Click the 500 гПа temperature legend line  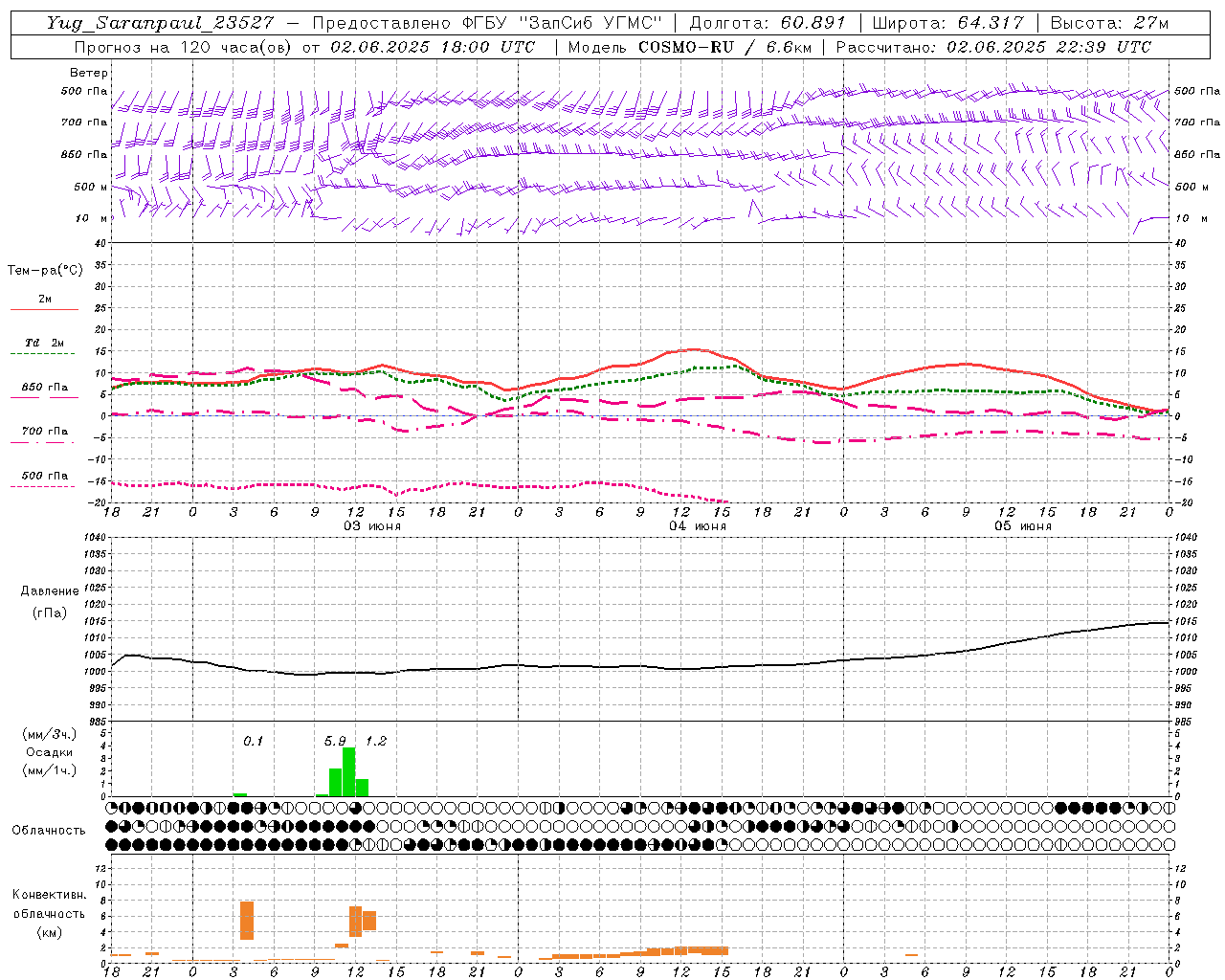tap(43, 486)
